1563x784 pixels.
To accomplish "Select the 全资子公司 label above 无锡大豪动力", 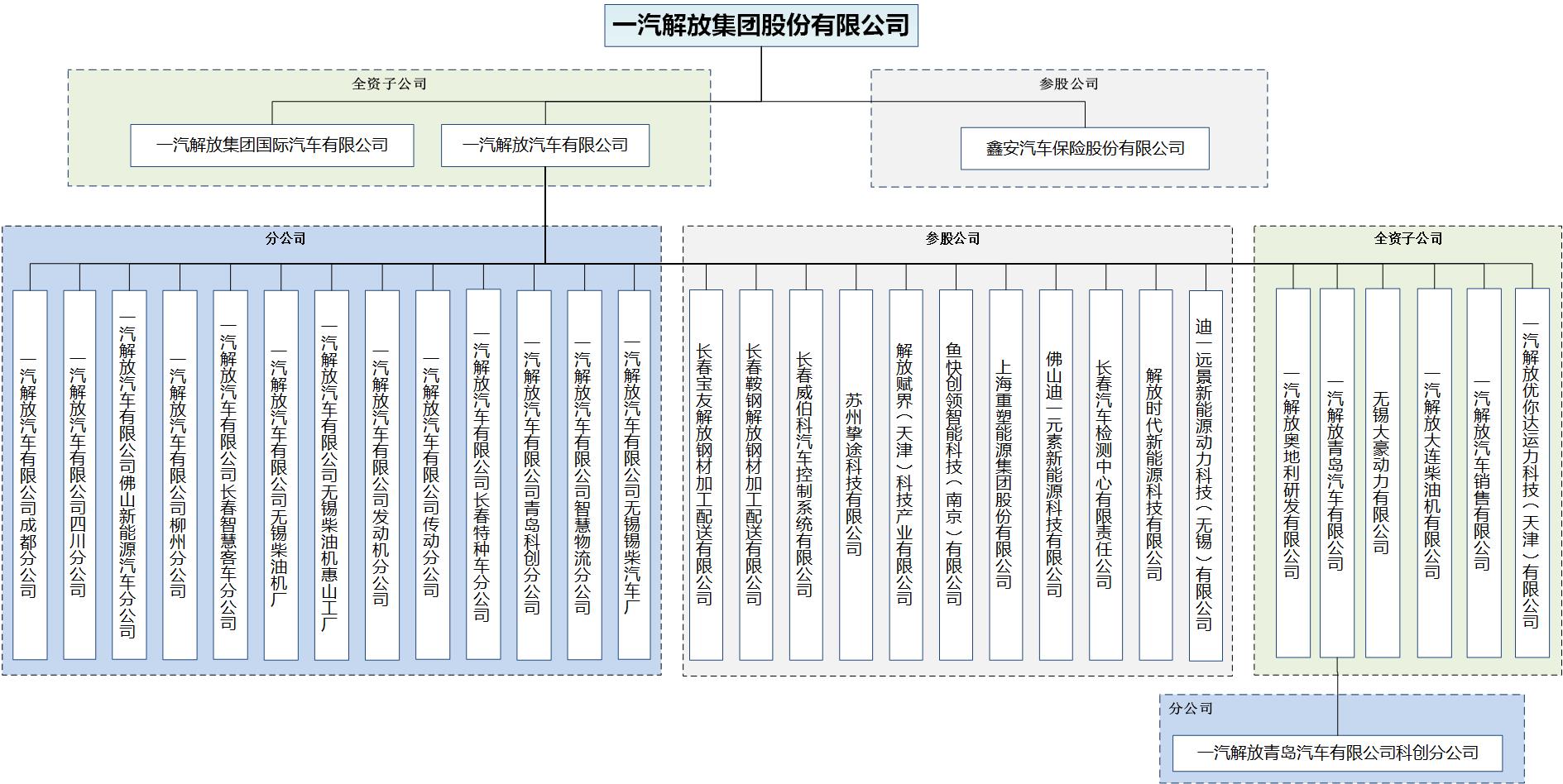I will click(x=1408, y=238).
